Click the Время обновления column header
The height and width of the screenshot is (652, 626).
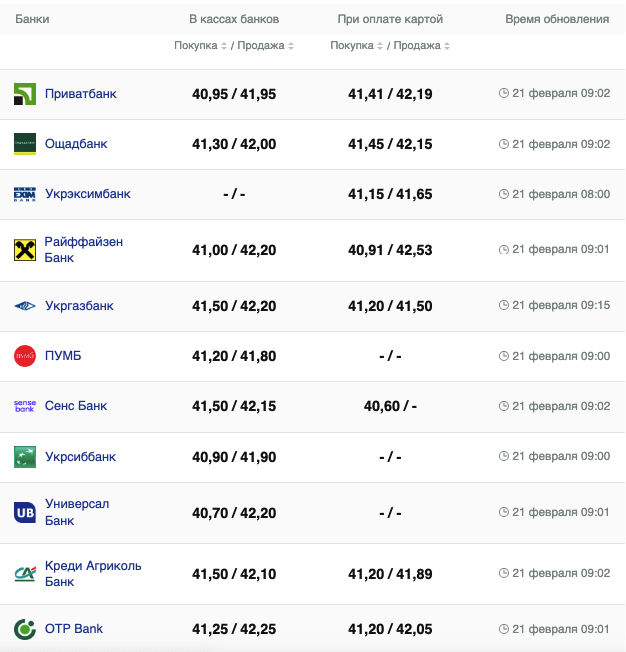pyautogui.click(x=557, y=19)
